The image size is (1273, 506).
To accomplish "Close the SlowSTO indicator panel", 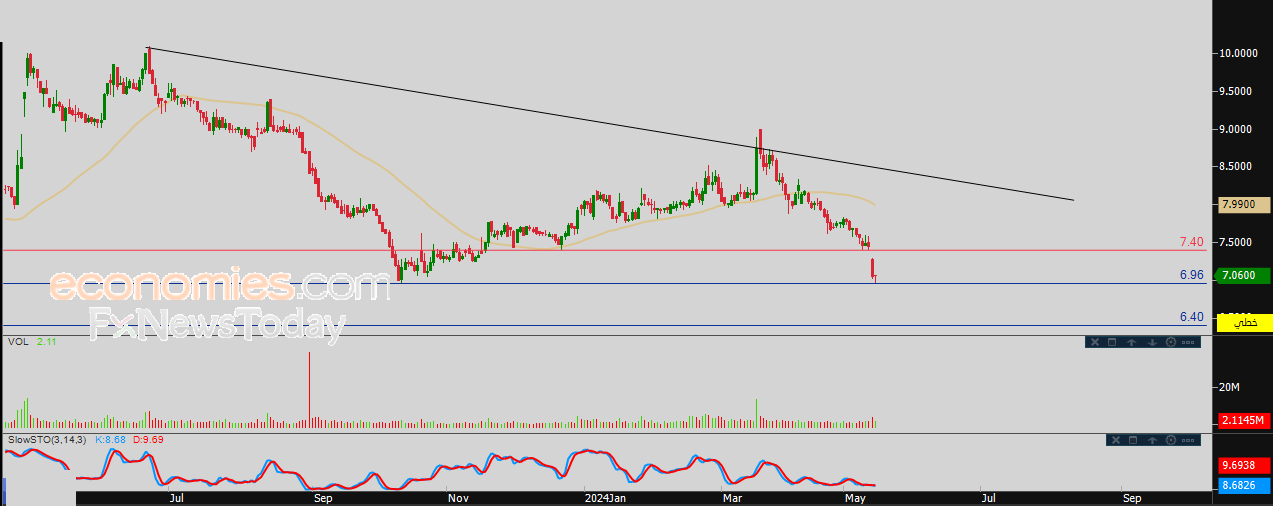I will tap(1114, 440).
